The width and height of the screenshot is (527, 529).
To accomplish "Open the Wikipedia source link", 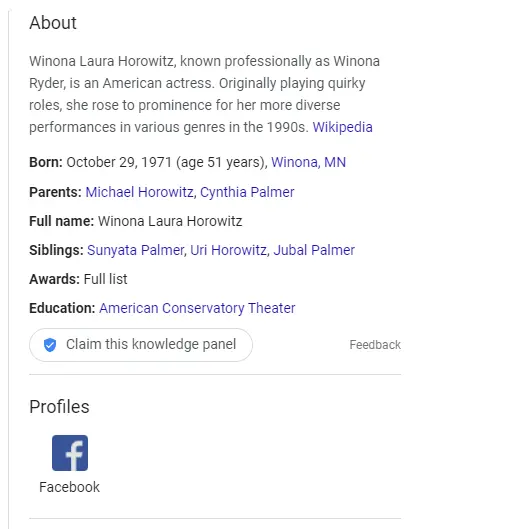I will (x=342, y=127).
